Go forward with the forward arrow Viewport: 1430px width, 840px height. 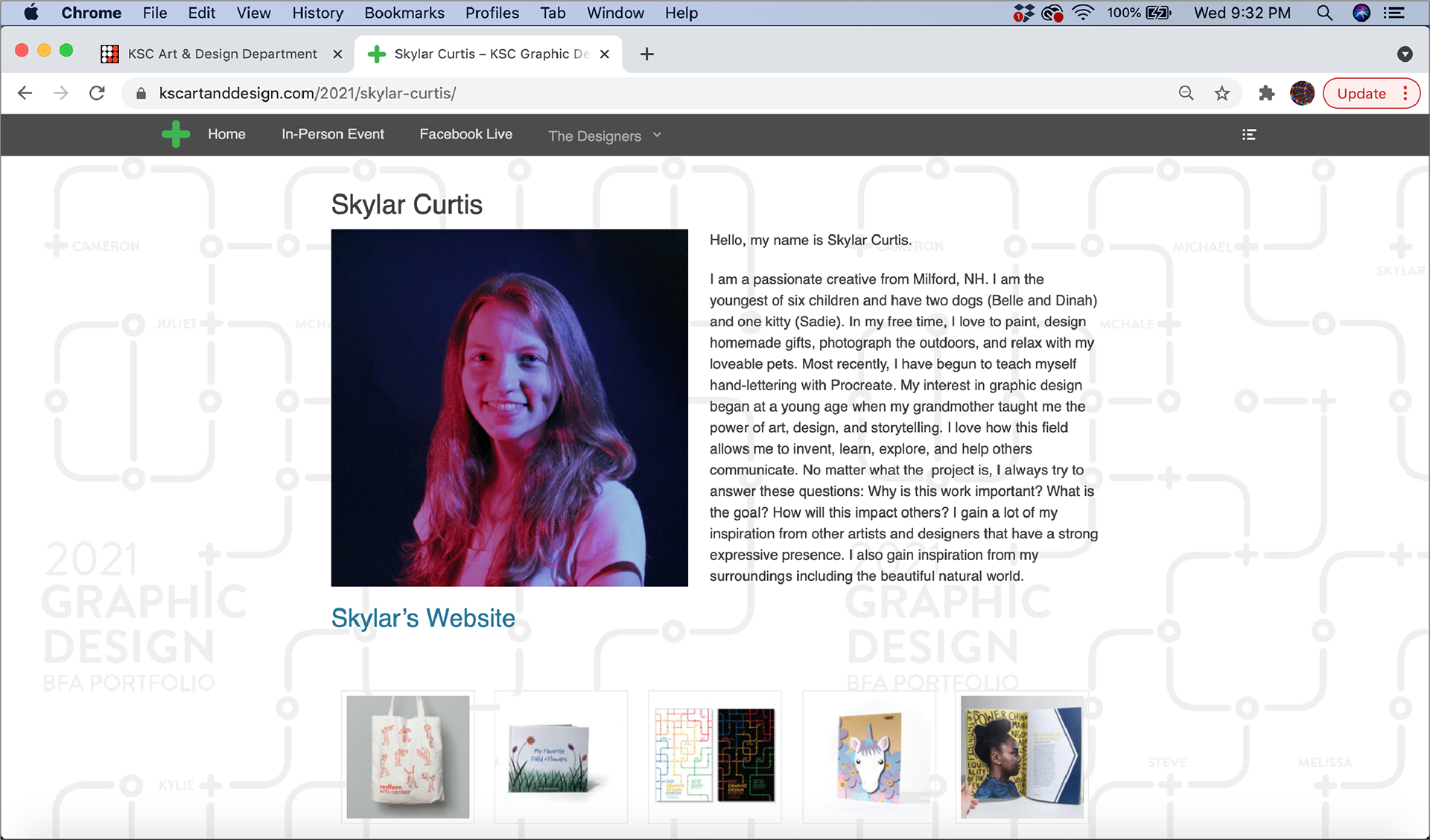click(61, 93)
